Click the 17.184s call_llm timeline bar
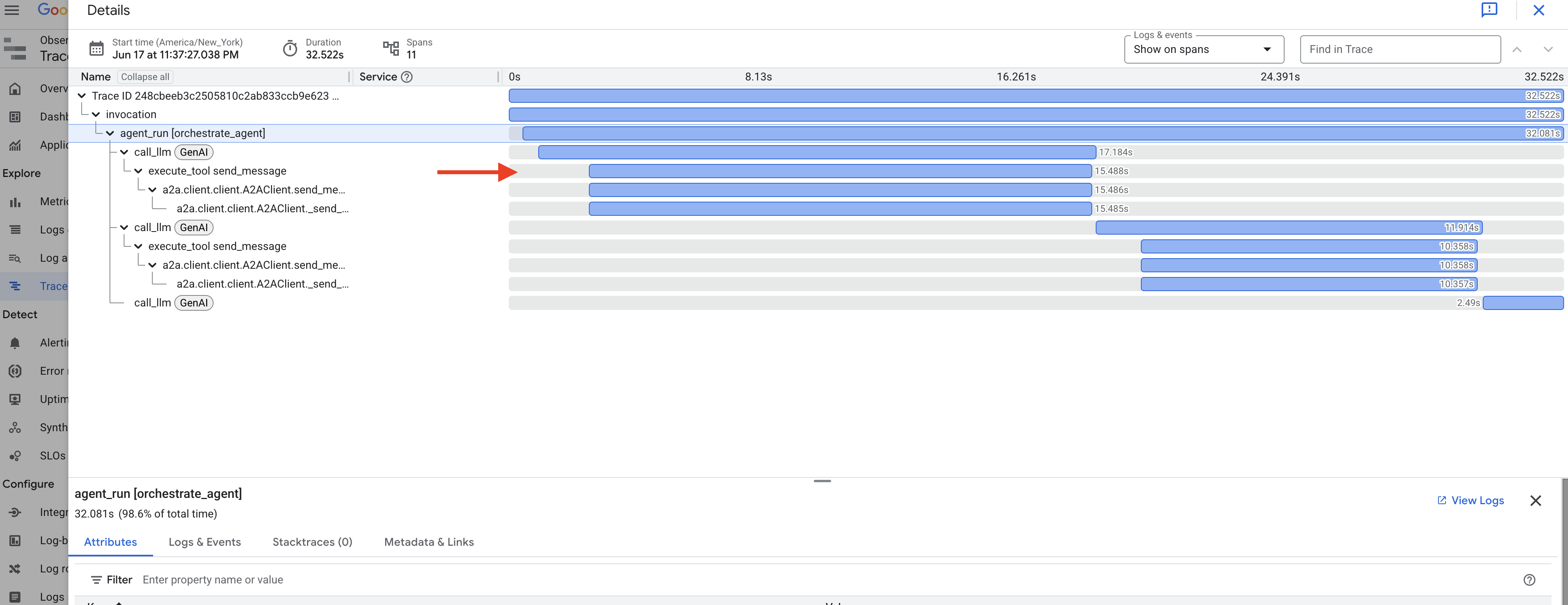 click(x=816, y=153)
